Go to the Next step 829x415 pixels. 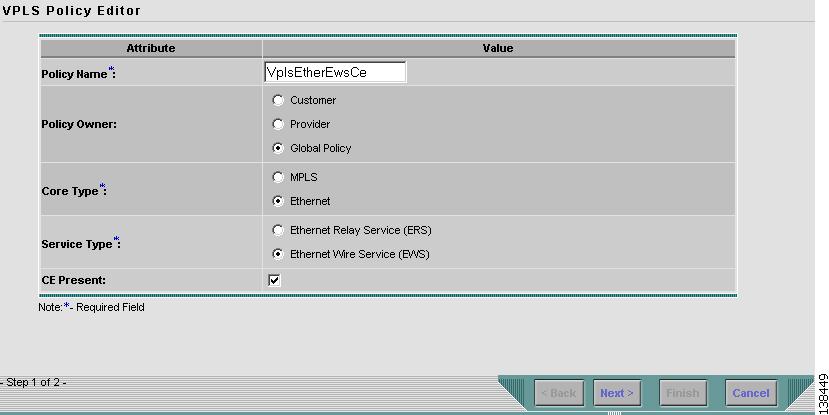tap(617, 393)
